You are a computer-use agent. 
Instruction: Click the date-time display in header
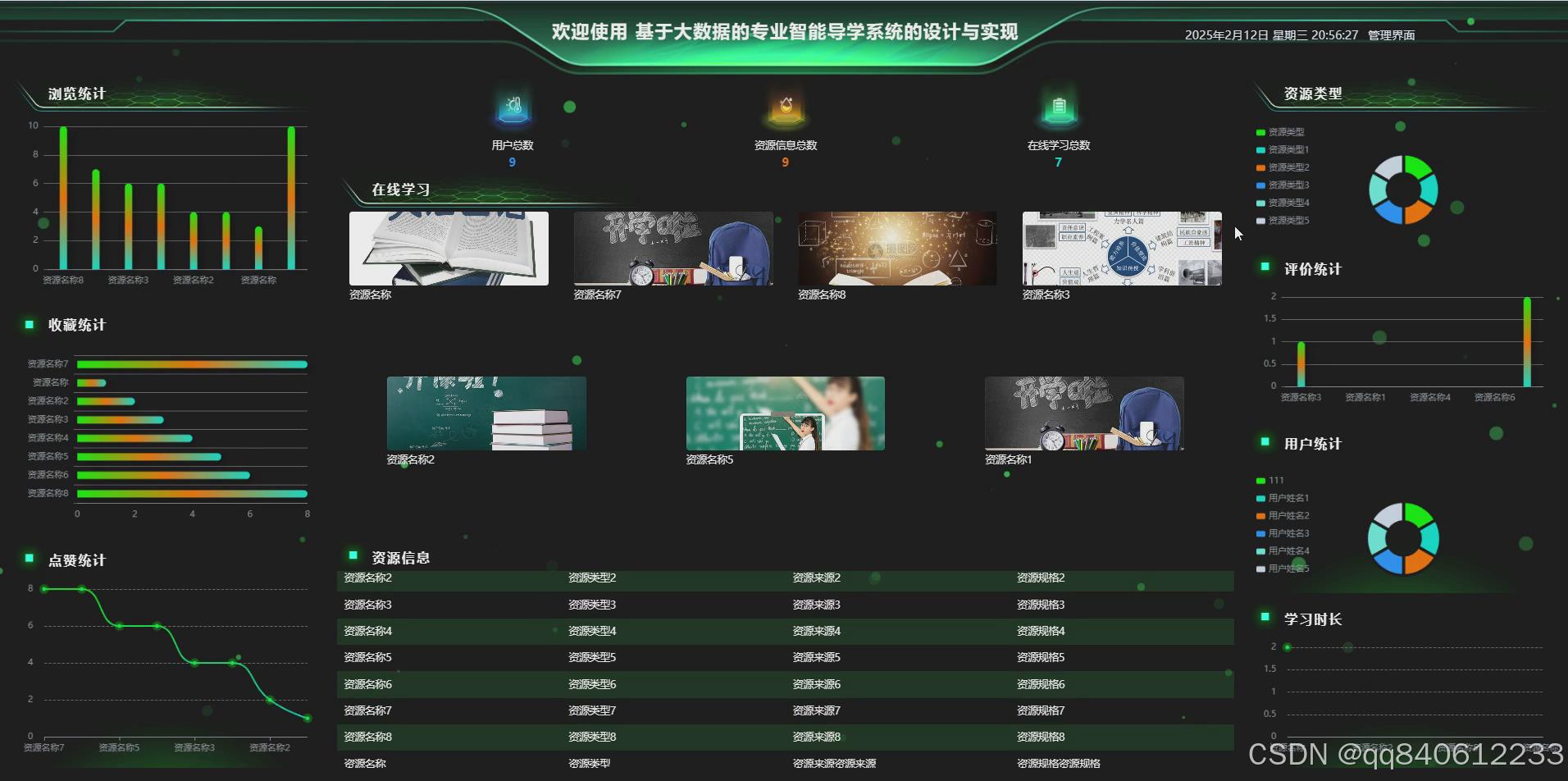click(1271, 35)
